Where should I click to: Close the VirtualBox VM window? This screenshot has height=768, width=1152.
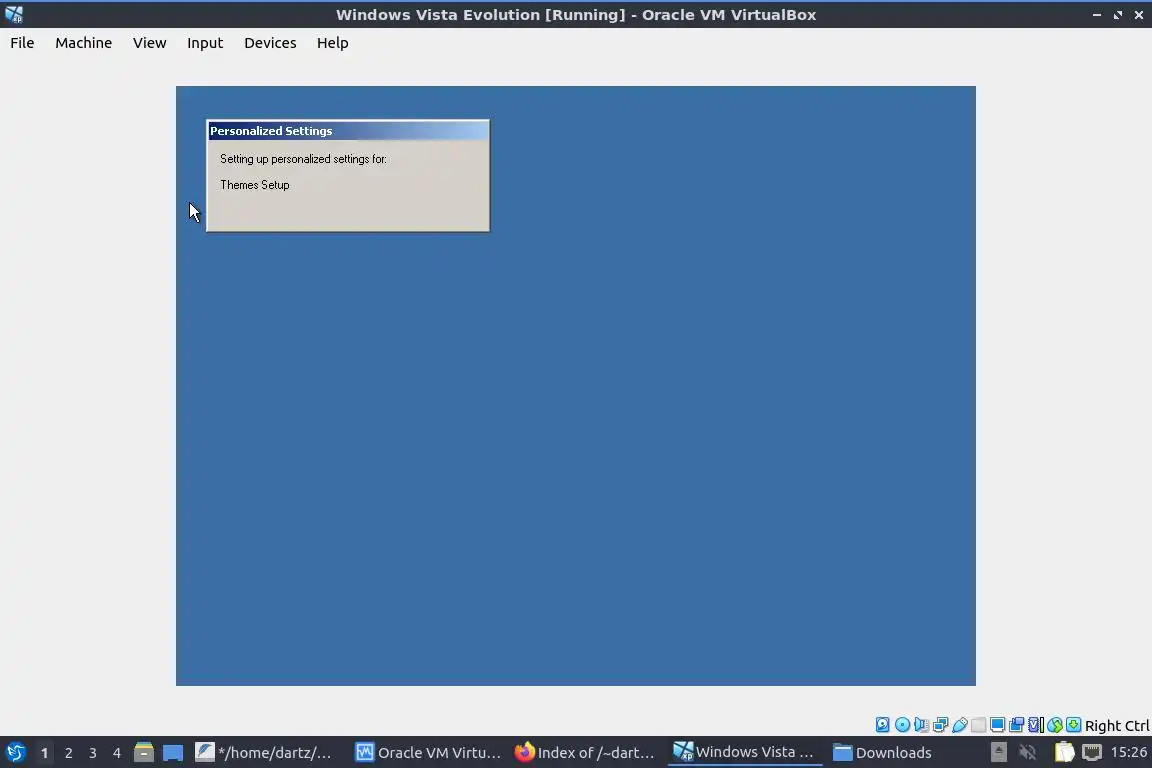coord(1139,15)
